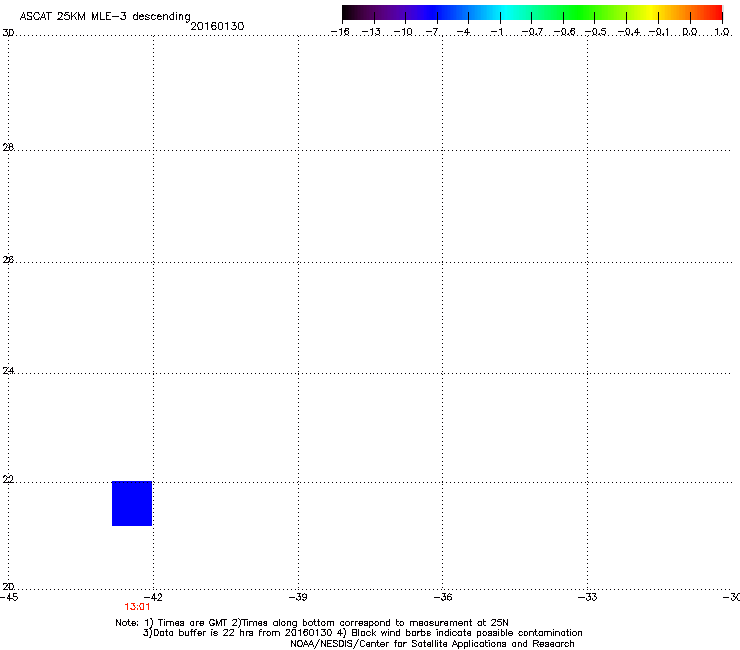Click the ASCAT 25KM MLE-3 descending title
Image resolution: width=740 pixels, height=650 pixels.
105,17
